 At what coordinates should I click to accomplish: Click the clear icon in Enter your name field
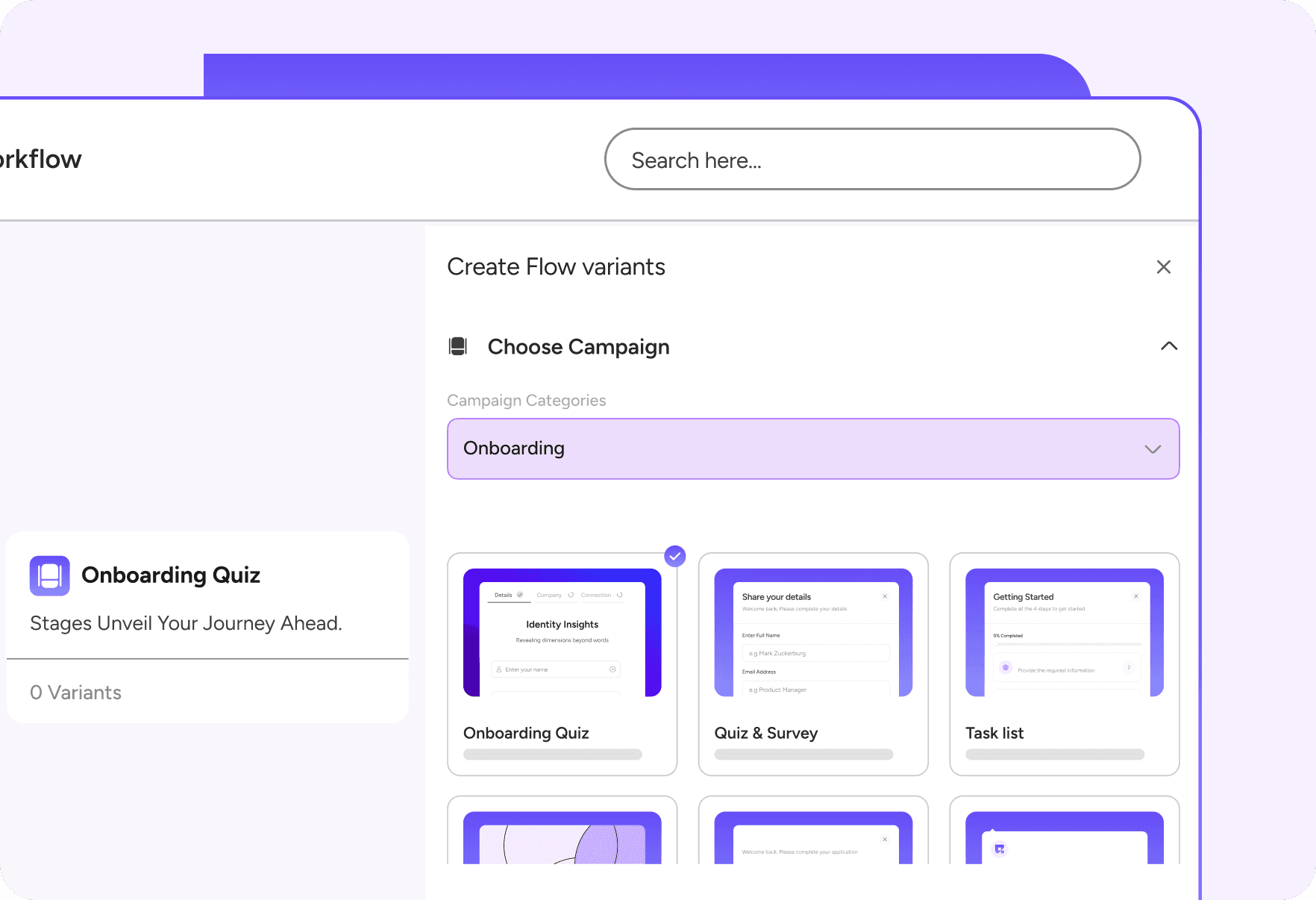612,669
